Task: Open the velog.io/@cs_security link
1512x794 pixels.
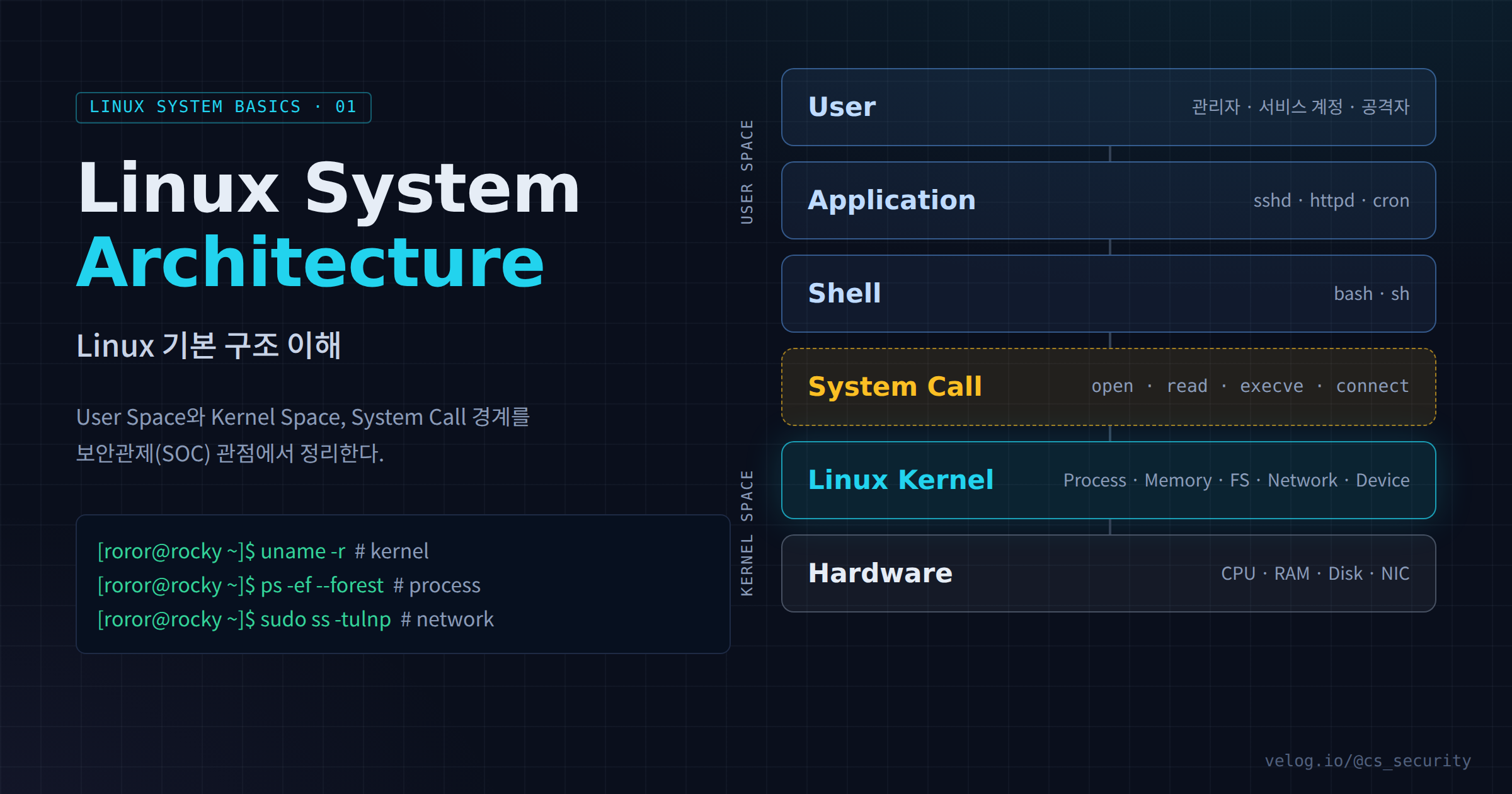Action: point(1368,761)
